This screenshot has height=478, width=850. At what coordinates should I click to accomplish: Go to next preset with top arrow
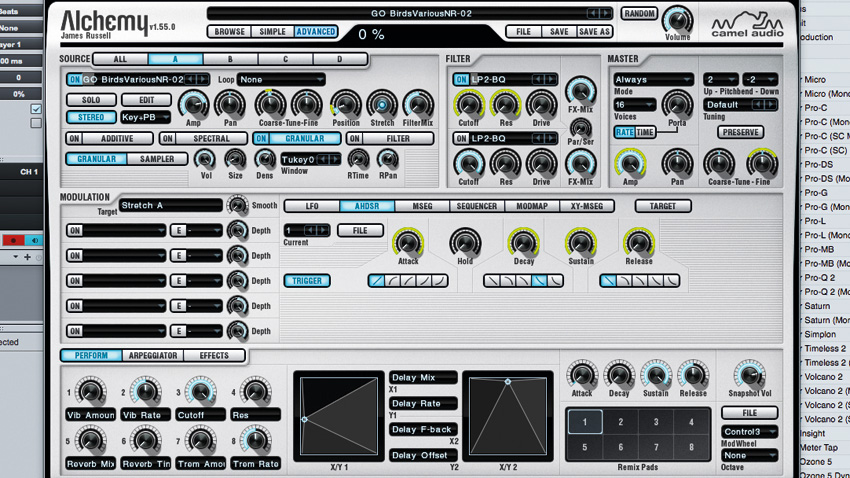[606, 13]
